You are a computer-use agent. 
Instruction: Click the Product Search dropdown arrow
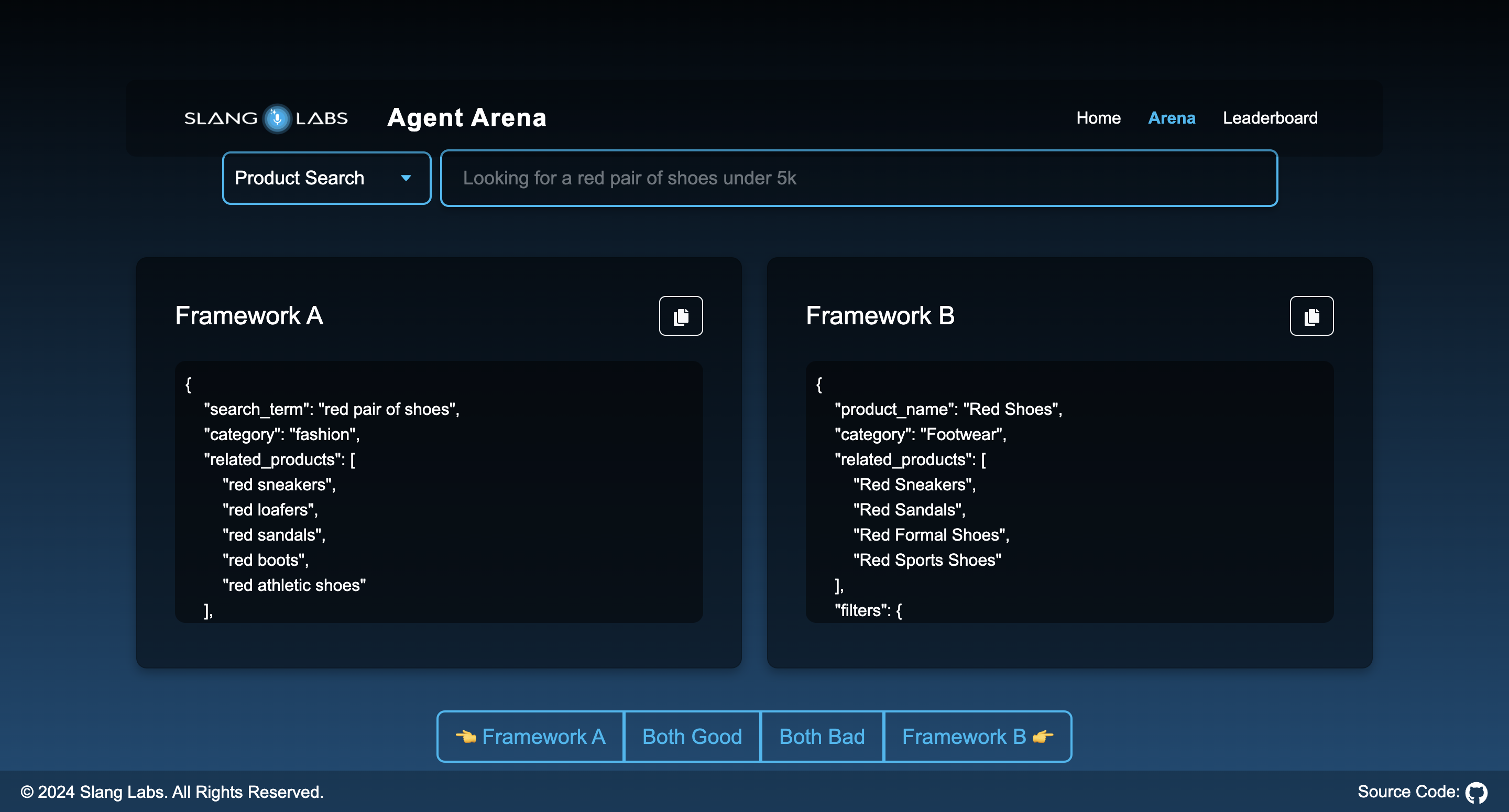[406, 178]
